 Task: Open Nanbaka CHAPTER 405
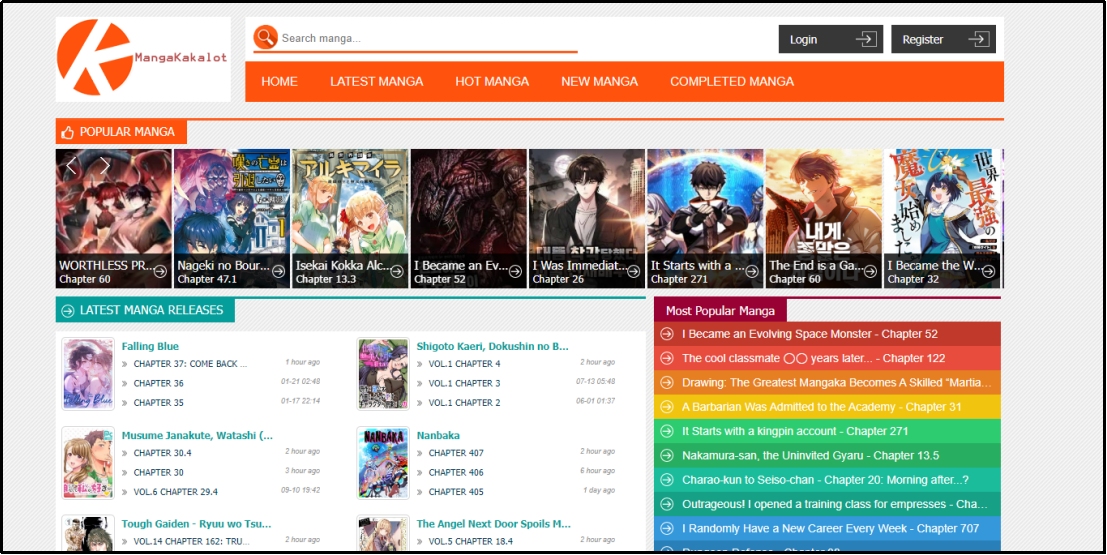click(456, 491)
